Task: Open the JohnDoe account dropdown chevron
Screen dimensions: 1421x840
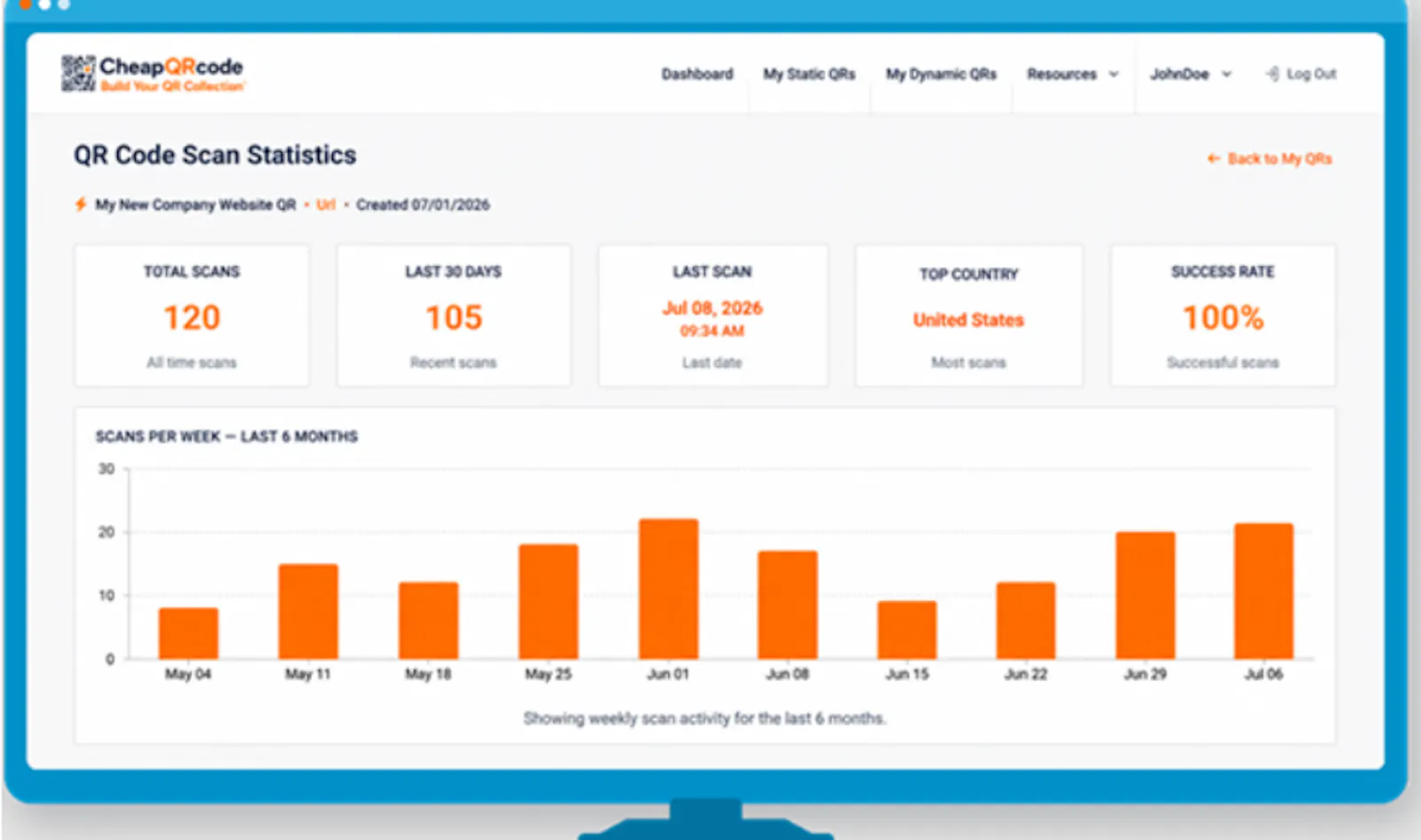Action: click(x=1227, y=75)
